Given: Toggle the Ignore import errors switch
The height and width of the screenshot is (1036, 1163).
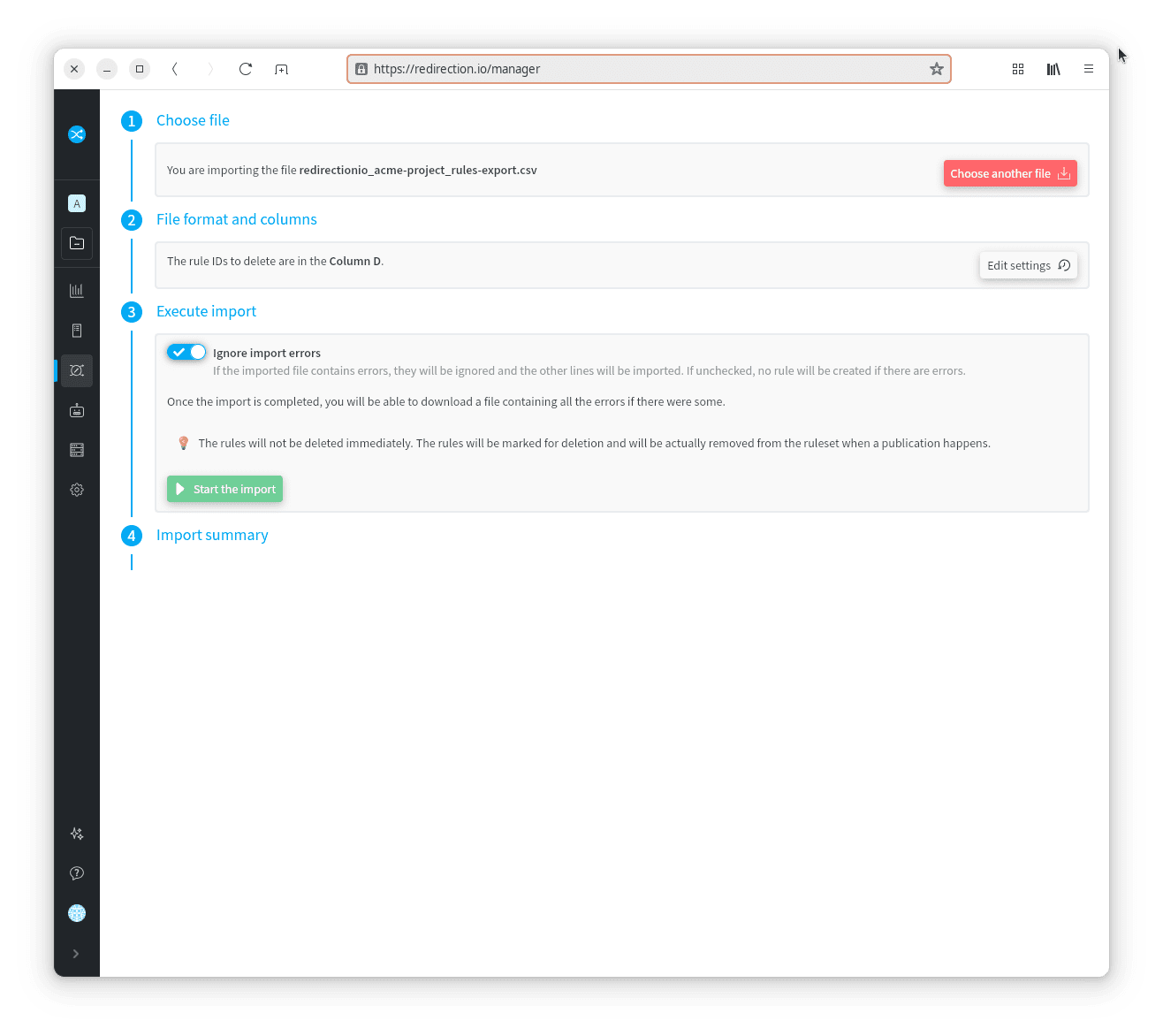Looking at the screenshot, I should click(186, 352).
